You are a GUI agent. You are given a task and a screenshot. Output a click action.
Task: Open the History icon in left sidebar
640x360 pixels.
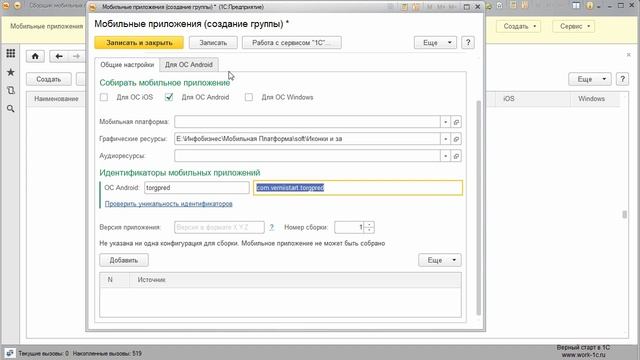(11, 90)
